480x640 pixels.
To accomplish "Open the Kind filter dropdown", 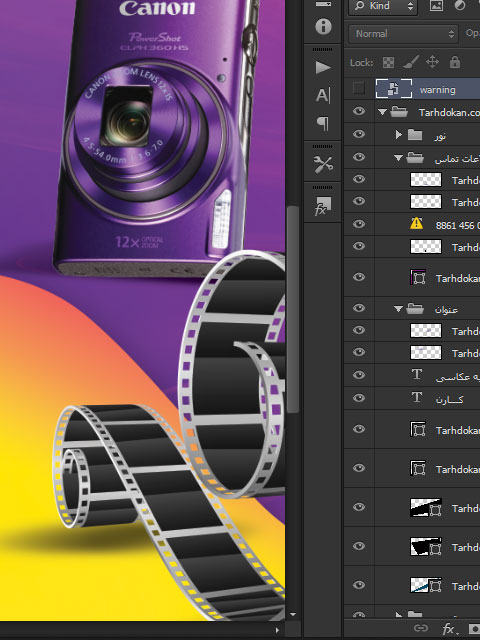I will pos(383,6).
